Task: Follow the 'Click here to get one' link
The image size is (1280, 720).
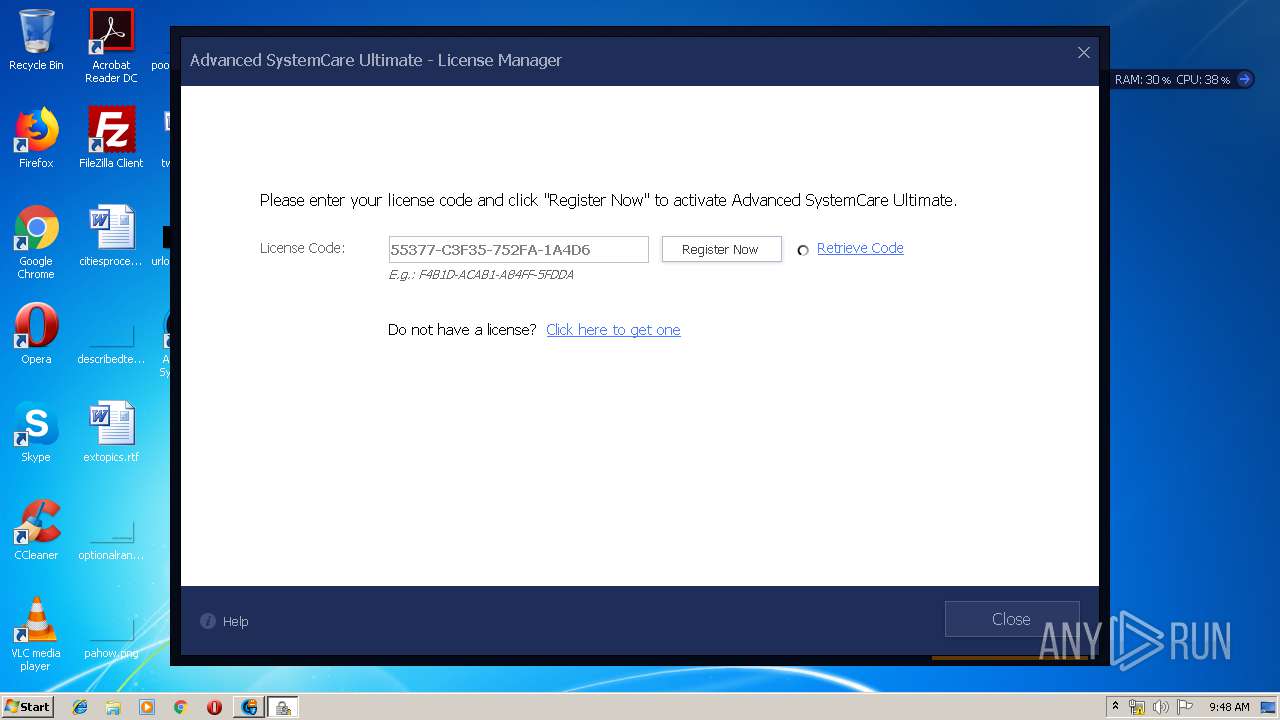Action: tap(613, 330)
